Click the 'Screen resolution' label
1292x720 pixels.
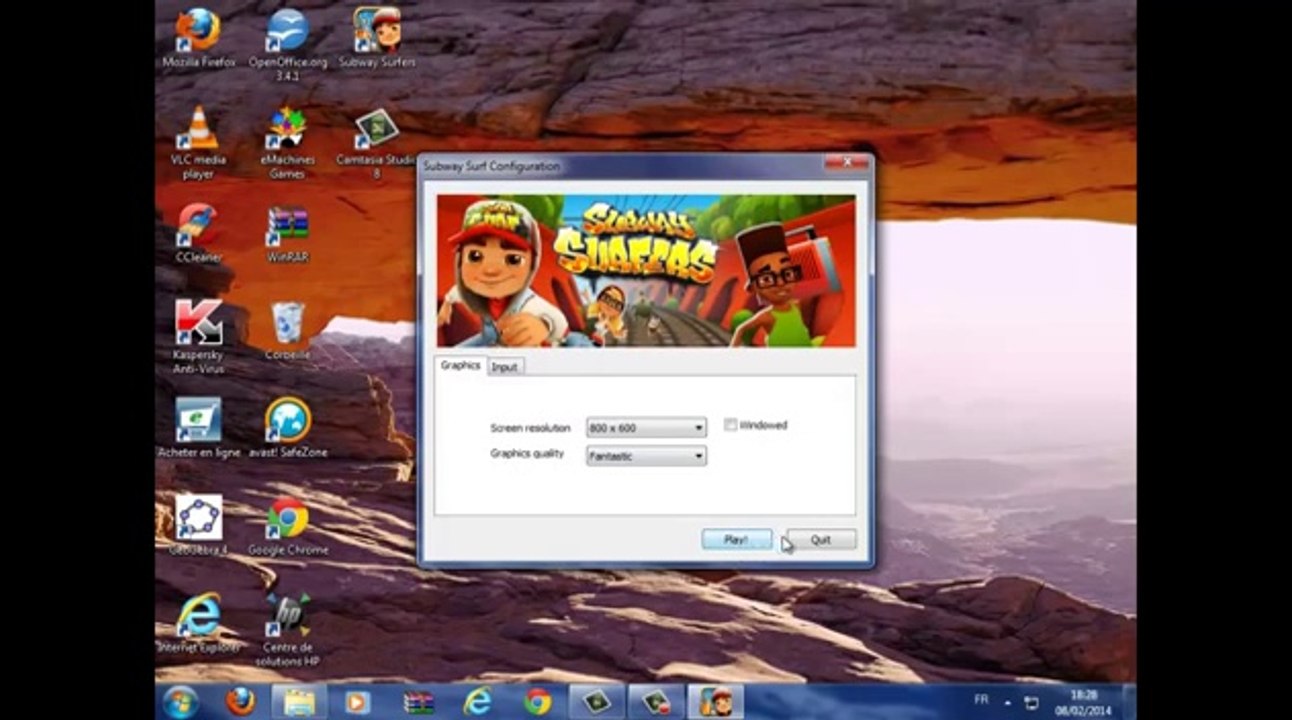pyautogui.click(x=530, y=428)
